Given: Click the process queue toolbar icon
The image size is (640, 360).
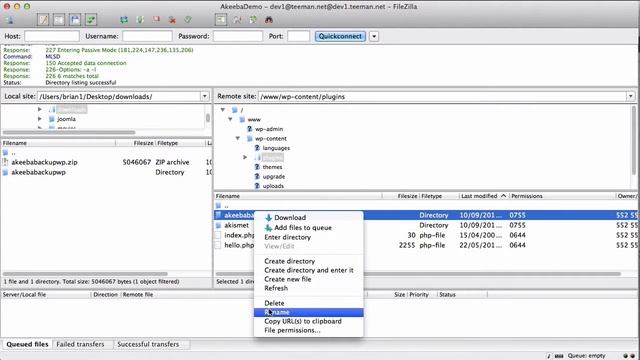Looking at the screenshot, I should point(140,20).
